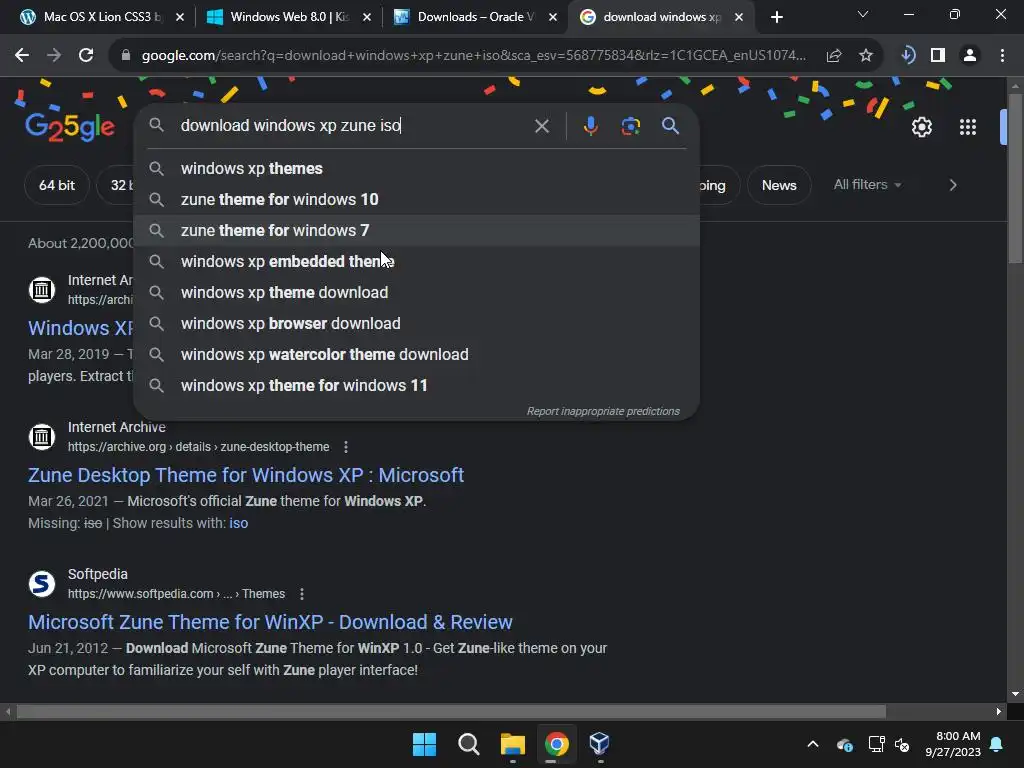Close the download windows xp tab
The width and height of the screenshot is (1024, 768).
click(739, 18)
